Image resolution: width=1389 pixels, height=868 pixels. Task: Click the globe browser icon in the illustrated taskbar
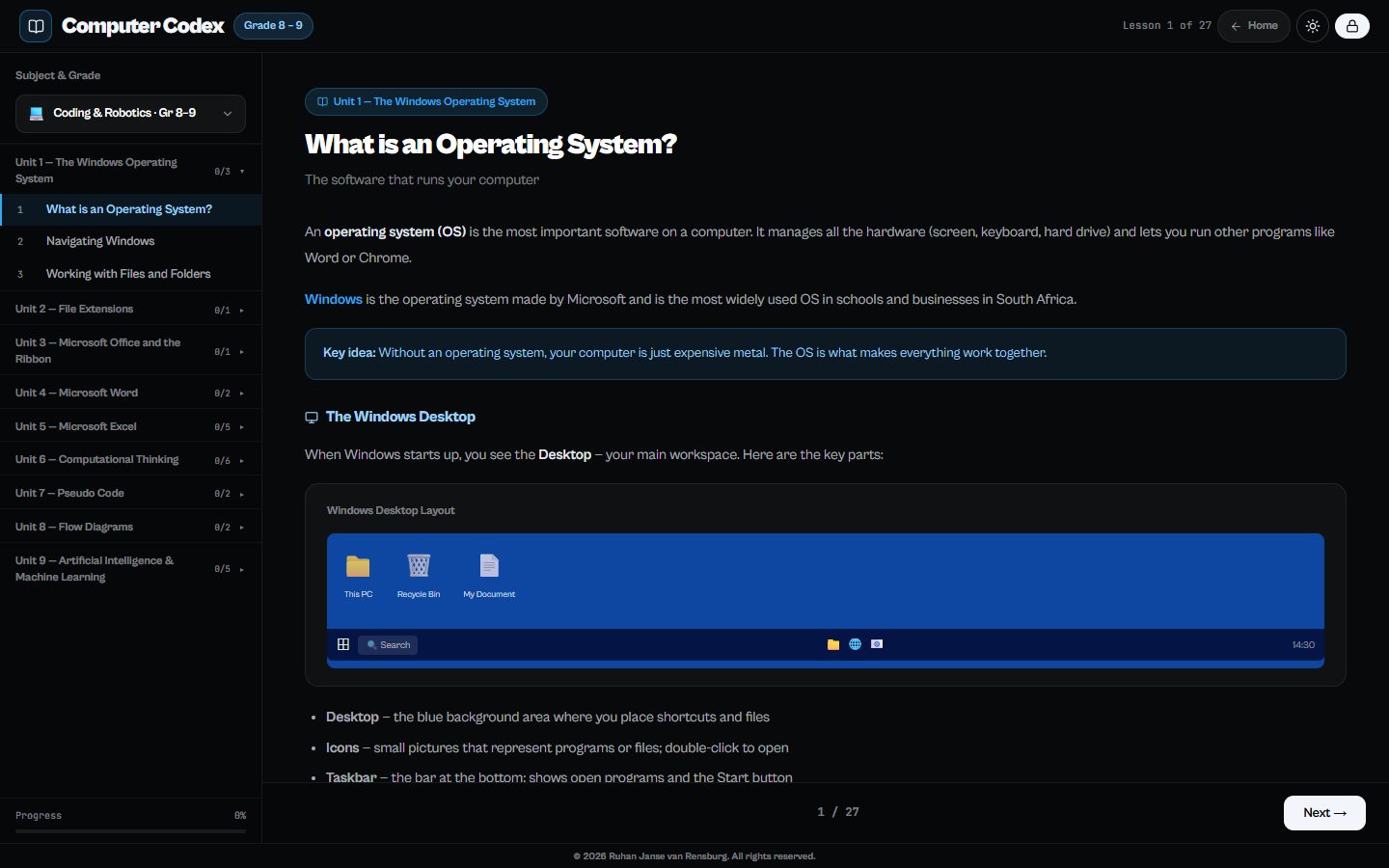click(855, 644)
